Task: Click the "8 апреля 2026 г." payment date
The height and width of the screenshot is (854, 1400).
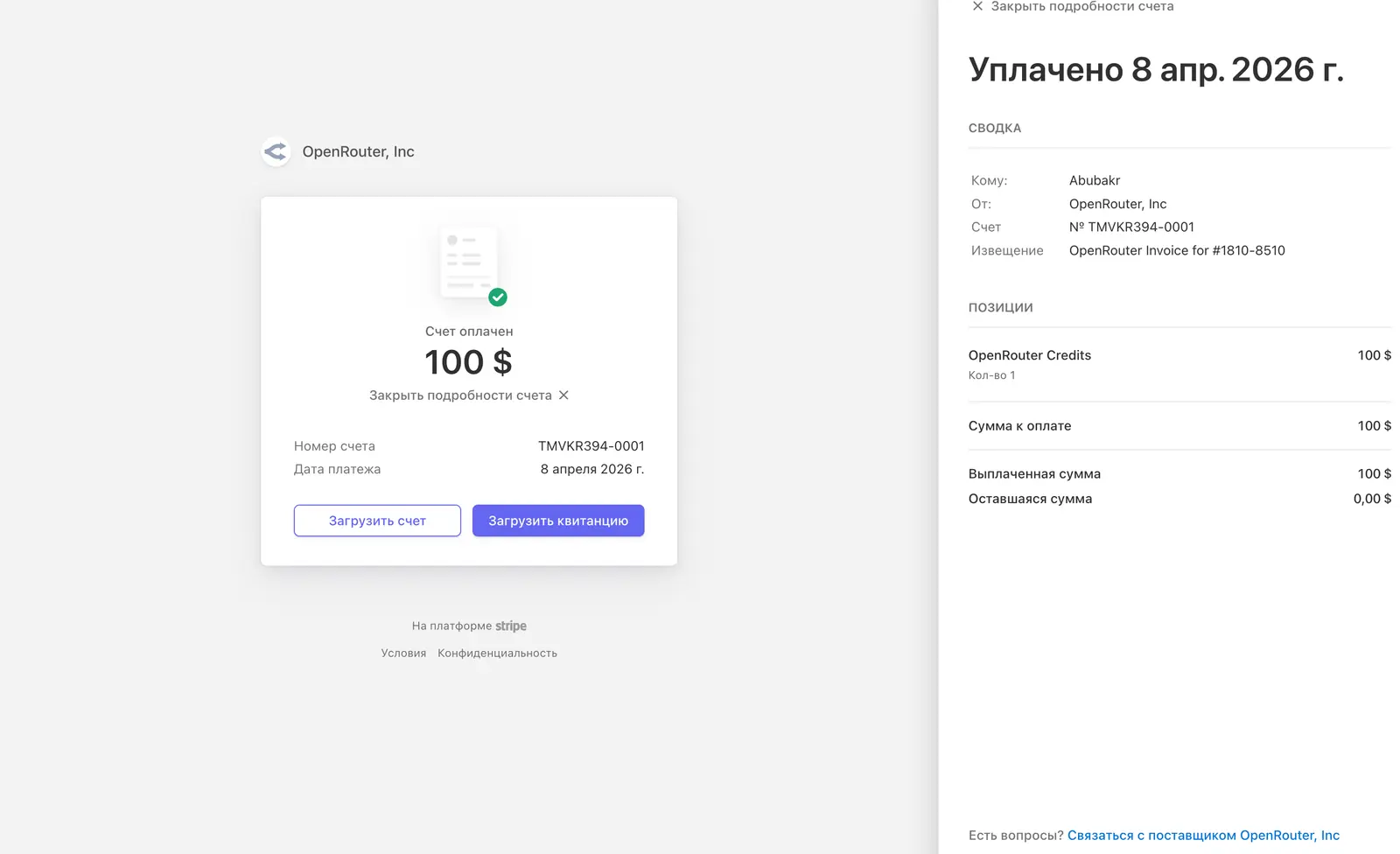Action: (x=592, y=469)
